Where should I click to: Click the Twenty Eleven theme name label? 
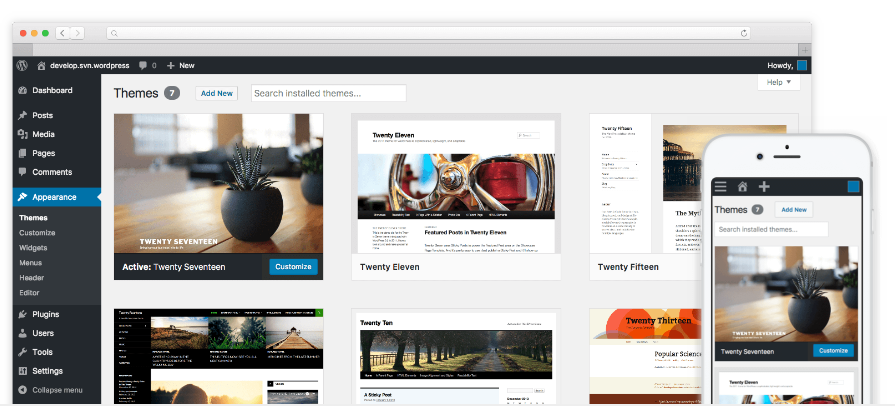390,267
